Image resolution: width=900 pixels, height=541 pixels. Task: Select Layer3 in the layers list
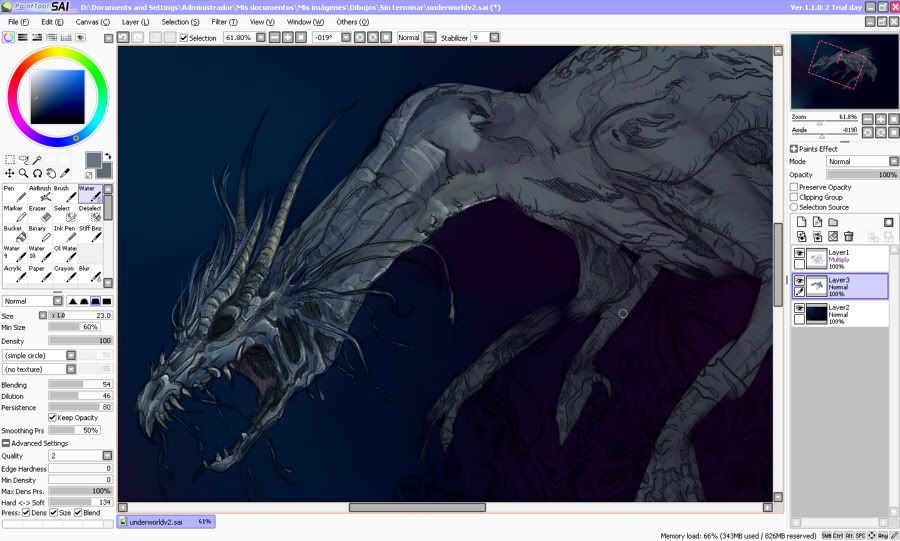coord(840,286)
